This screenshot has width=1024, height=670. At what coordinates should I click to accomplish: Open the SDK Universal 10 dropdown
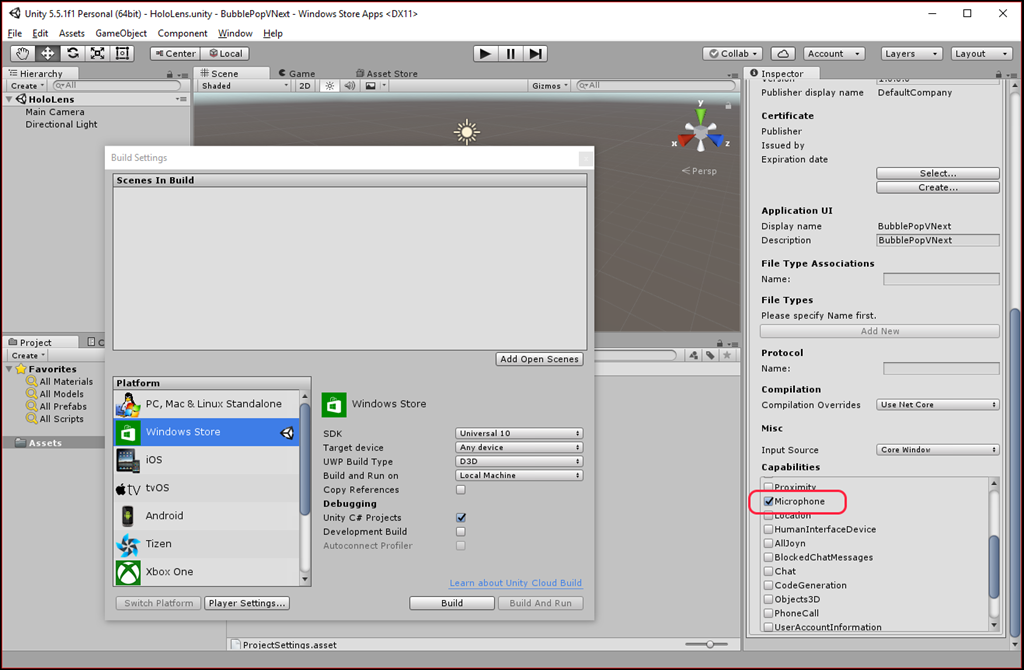coord(519,434)
